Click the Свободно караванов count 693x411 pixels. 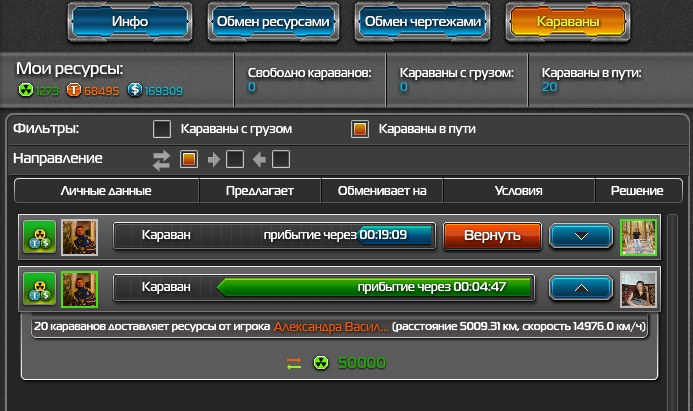251,87
